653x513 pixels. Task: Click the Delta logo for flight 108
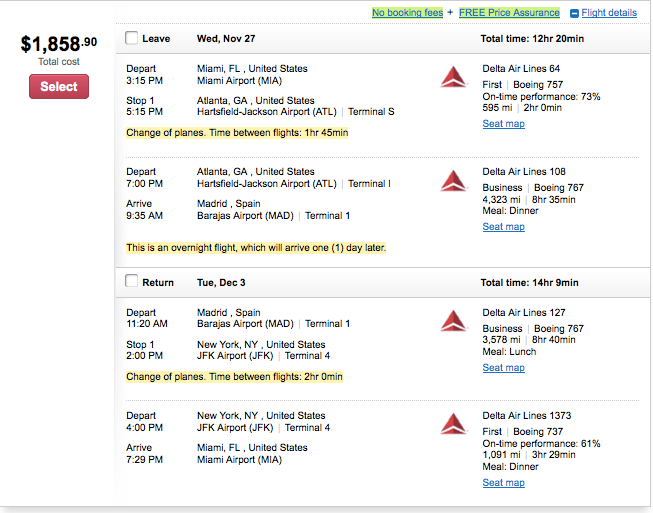pos(454,180)
